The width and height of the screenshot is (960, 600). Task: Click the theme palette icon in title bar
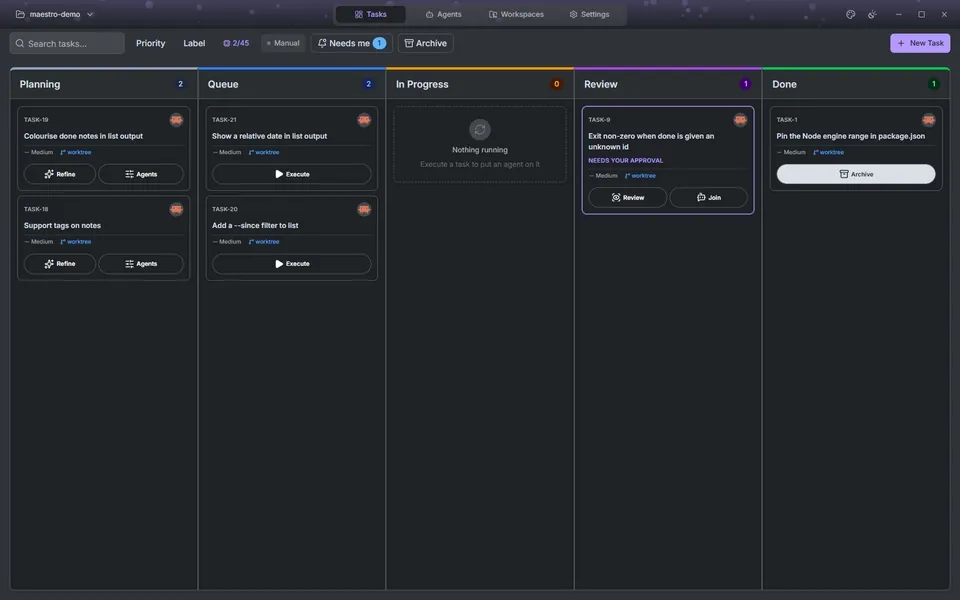[850, 14]
